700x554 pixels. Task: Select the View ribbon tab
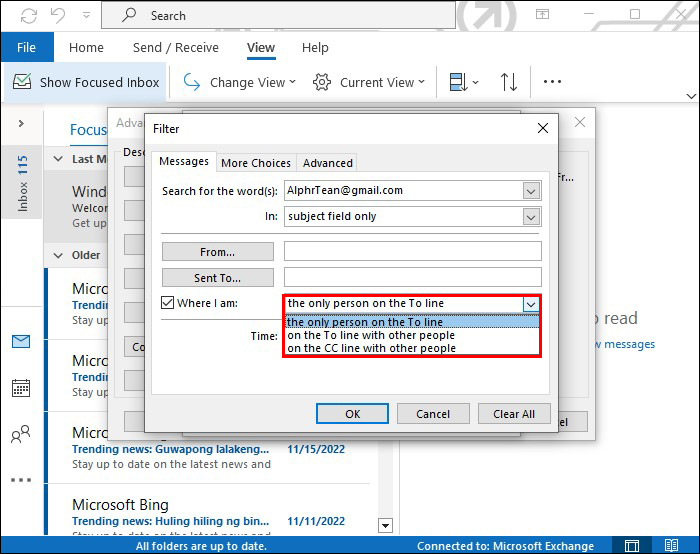pos(261,47)
